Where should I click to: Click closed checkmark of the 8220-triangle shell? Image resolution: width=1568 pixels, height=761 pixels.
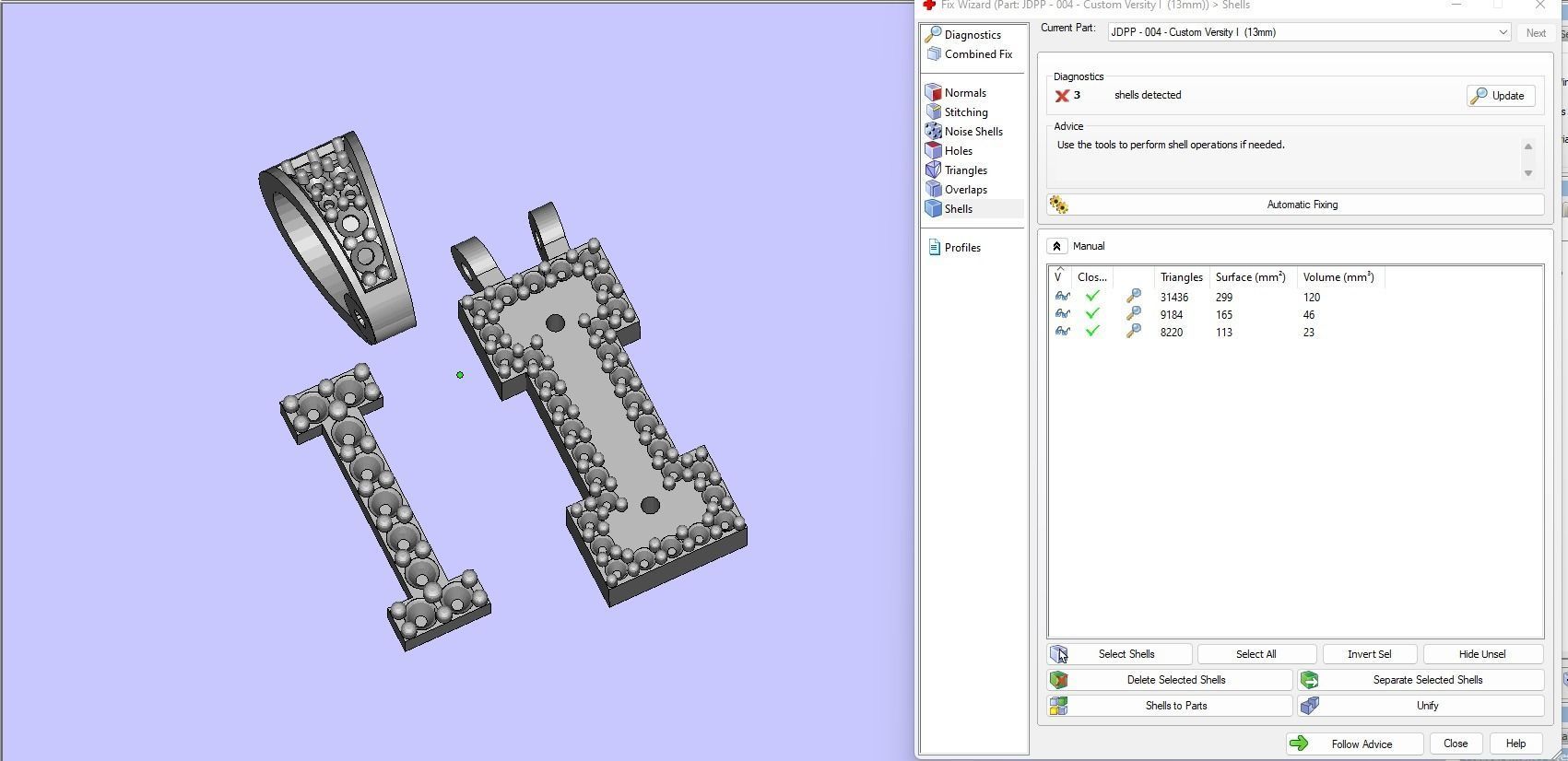[x=1092, y=332]
